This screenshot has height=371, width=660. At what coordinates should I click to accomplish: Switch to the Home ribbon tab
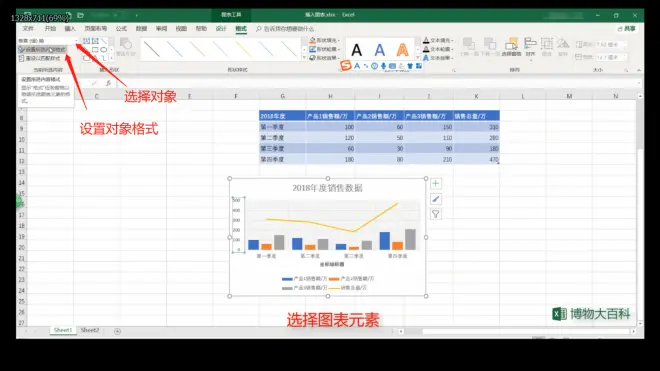pyautogui.click(x=50, y=29)
